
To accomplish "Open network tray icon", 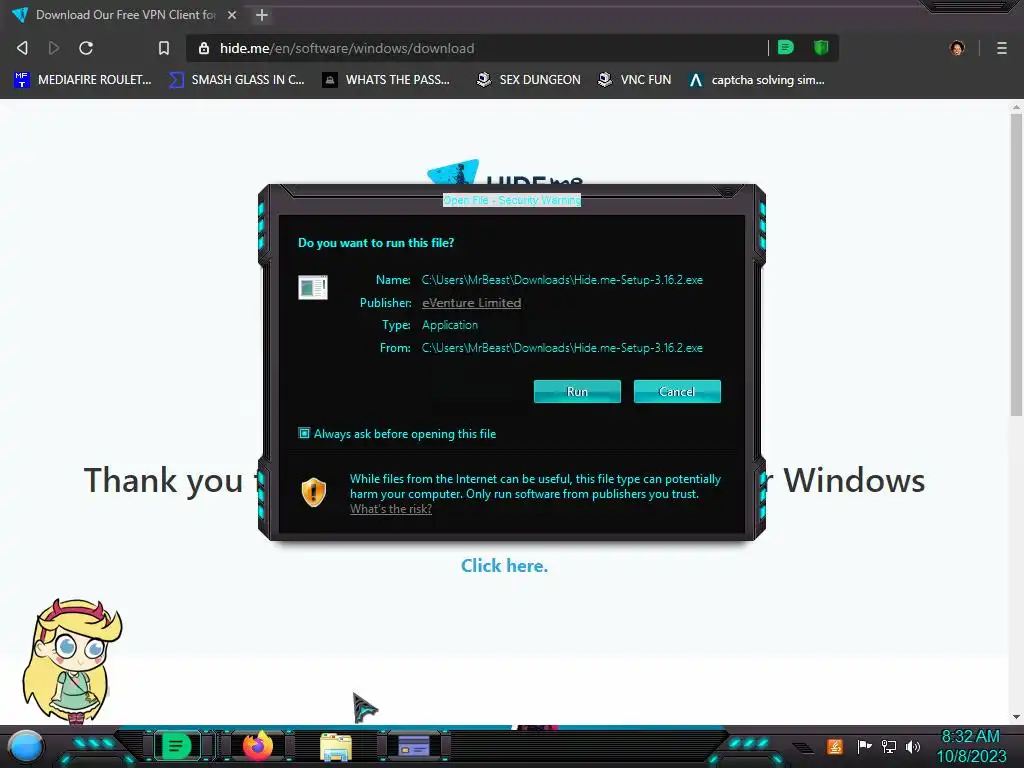I will [x=889, y=746].
